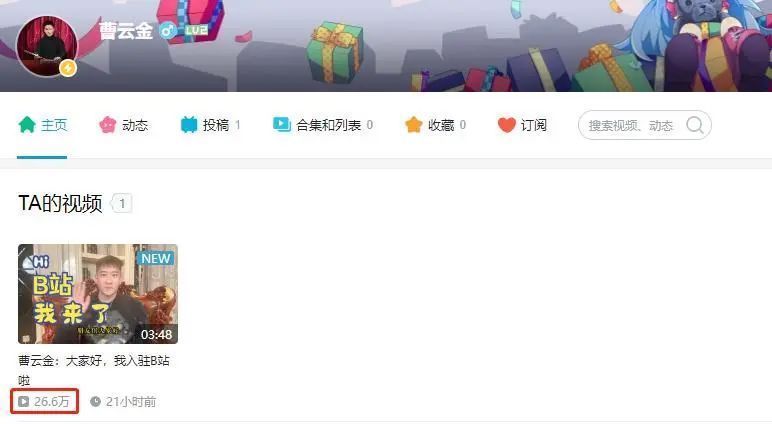Click the orange star 收藏 icon
The image size is (772, 424).
414,125
